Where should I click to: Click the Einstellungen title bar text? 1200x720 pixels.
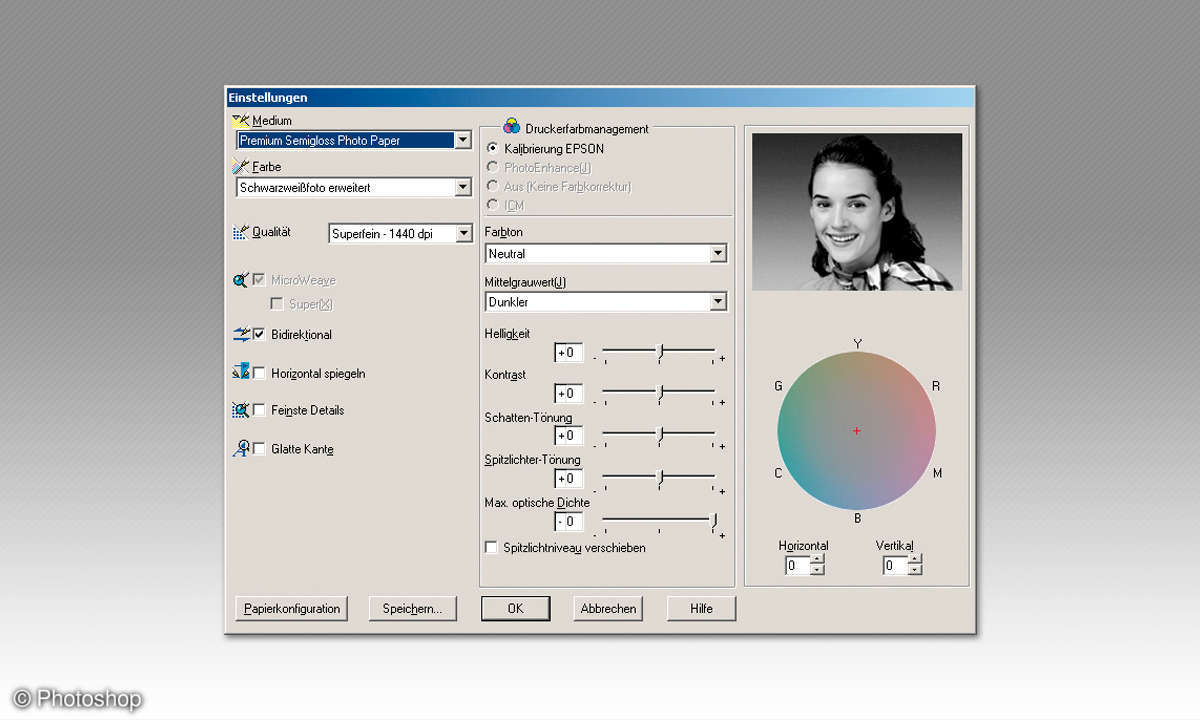(268, 97)
